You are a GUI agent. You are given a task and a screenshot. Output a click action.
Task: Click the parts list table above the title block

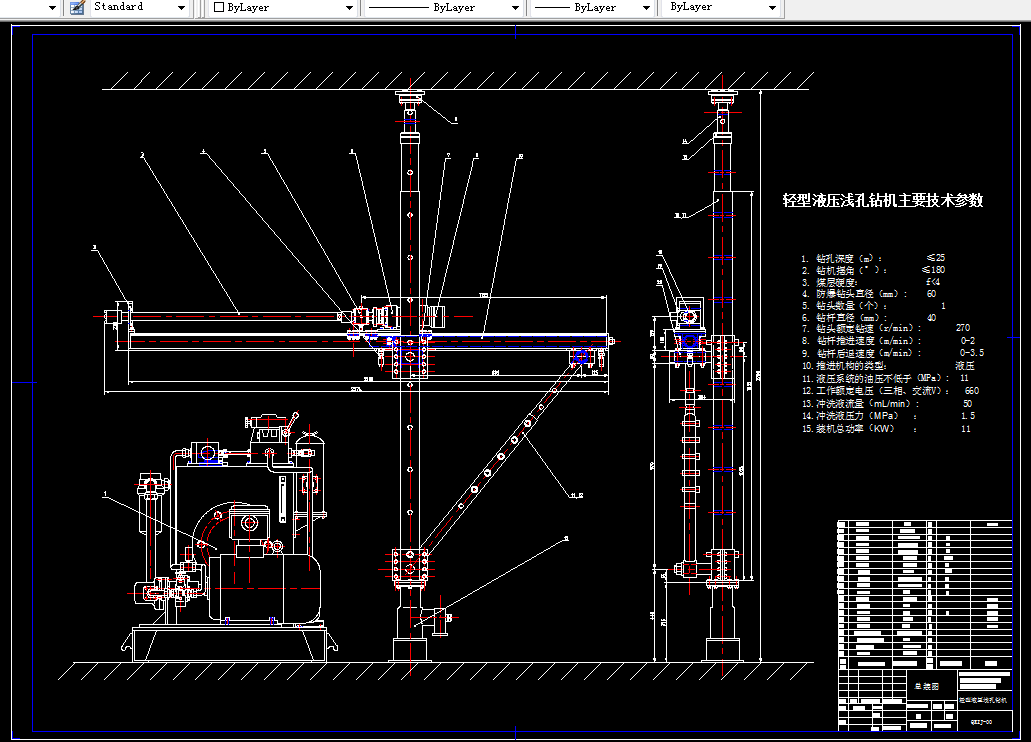point(924,595)
